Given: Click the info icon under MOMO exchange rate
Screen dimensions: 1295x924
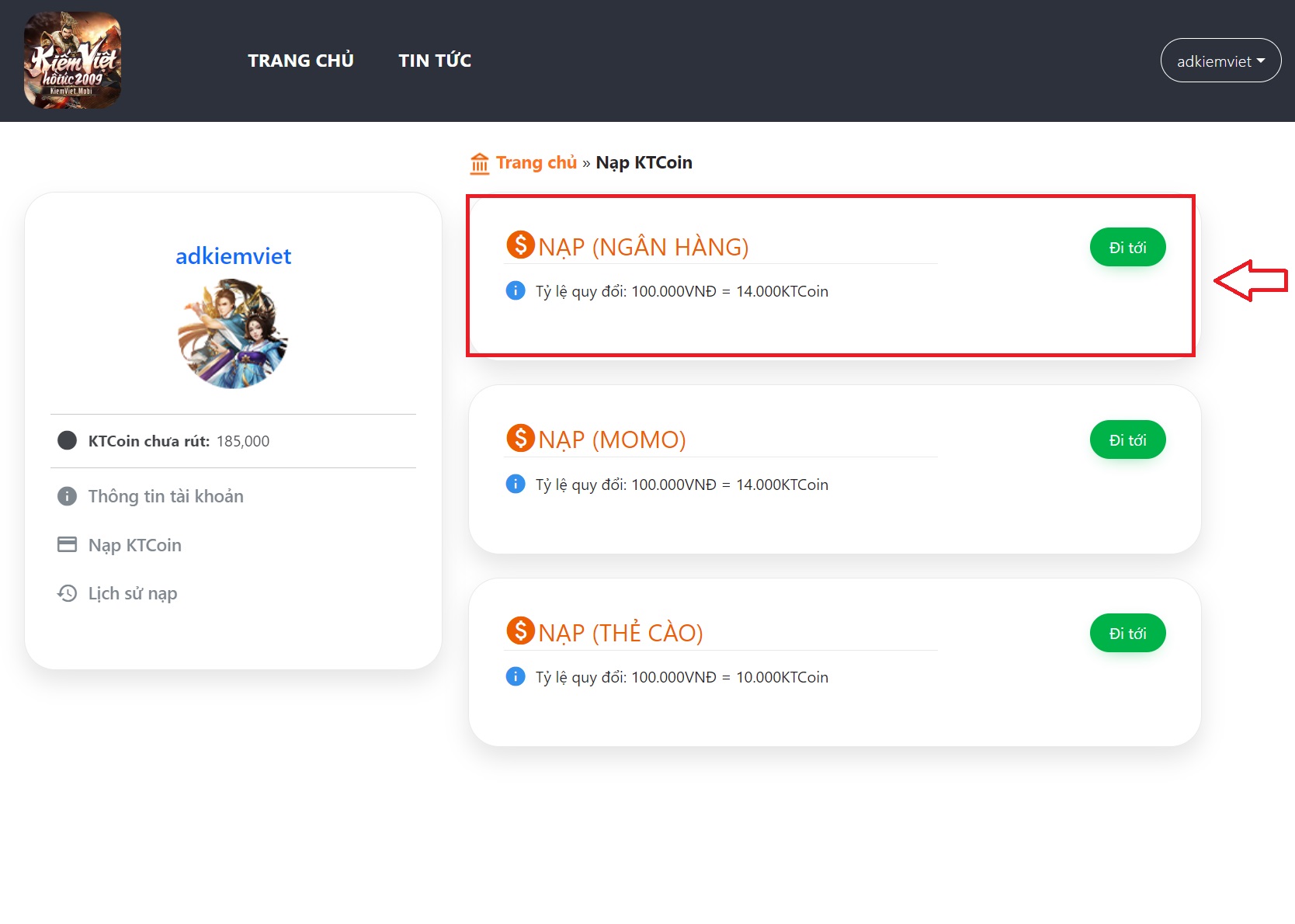Looking at the screenshot, I should click(x=516, y=484).
